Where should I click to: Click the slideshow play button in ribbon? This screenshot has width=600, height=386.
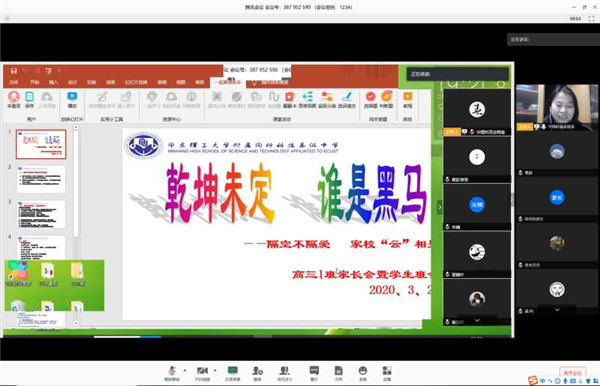coord(72,100)
